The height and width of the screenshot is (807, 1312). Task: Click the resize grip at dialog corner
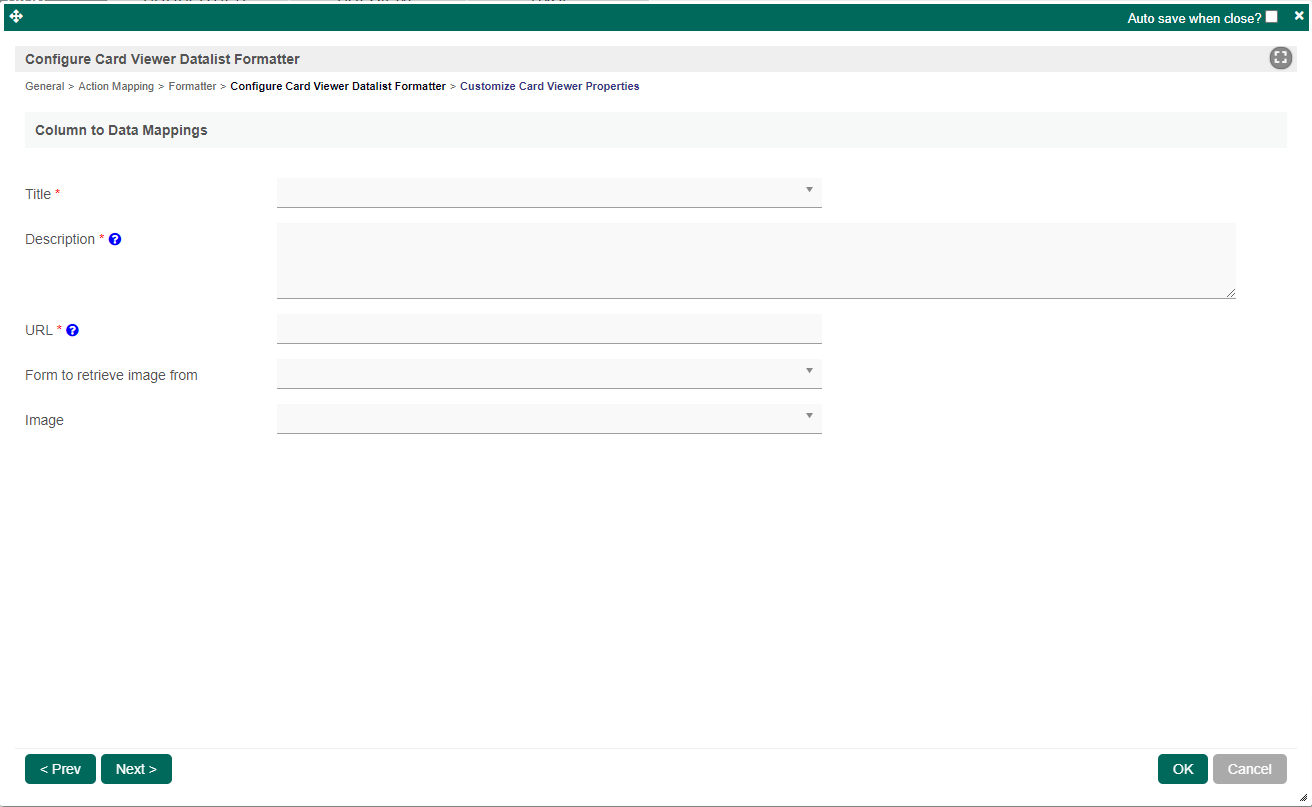tap(1303, 797)
